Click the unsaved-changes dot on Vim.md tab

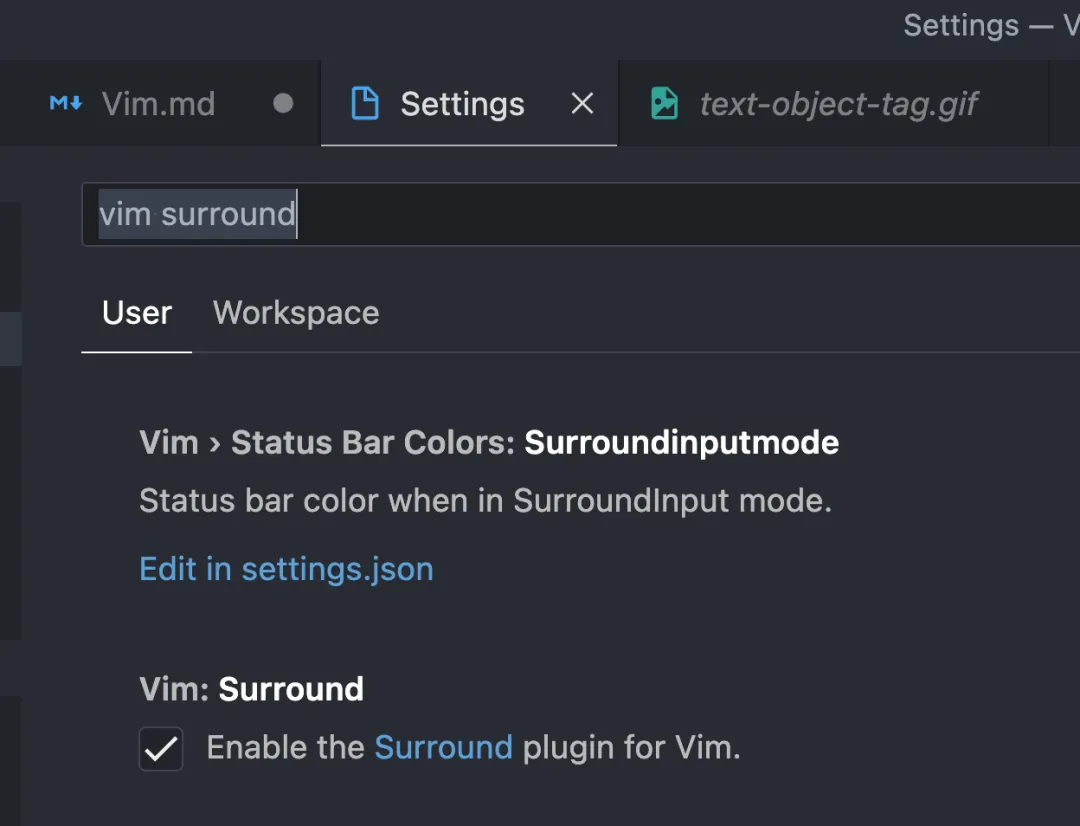283,104
